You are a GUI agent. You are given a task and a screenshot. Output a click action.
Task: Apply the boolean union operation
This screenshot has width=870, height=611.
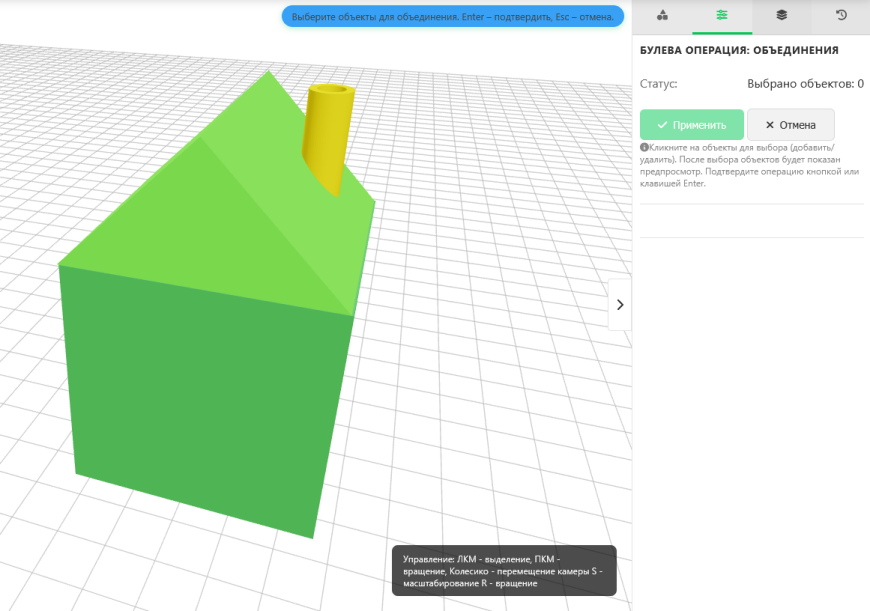pos(691,124)
